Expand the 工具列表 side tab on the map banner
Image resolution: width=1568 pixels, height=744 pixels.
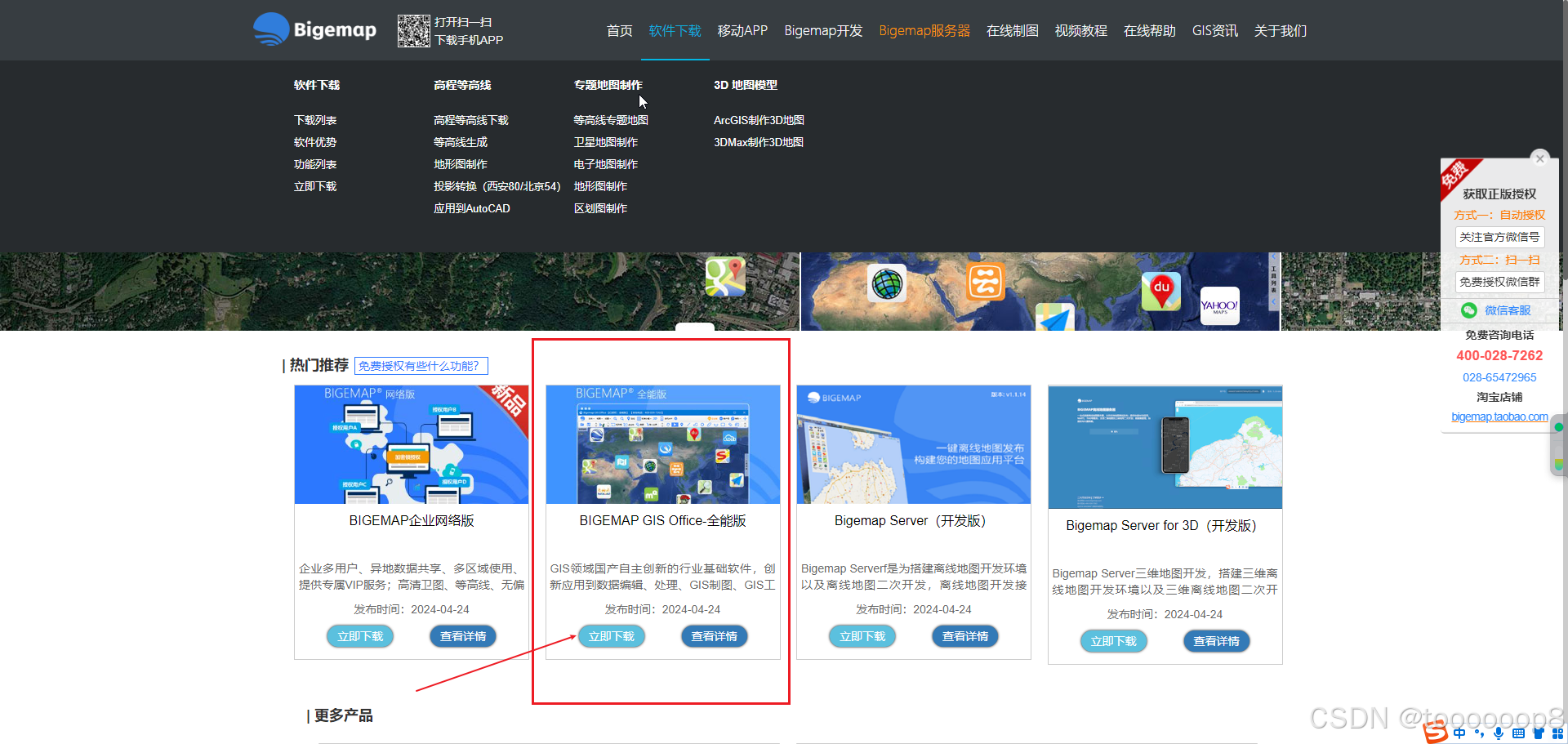(x=1273, y=280)
